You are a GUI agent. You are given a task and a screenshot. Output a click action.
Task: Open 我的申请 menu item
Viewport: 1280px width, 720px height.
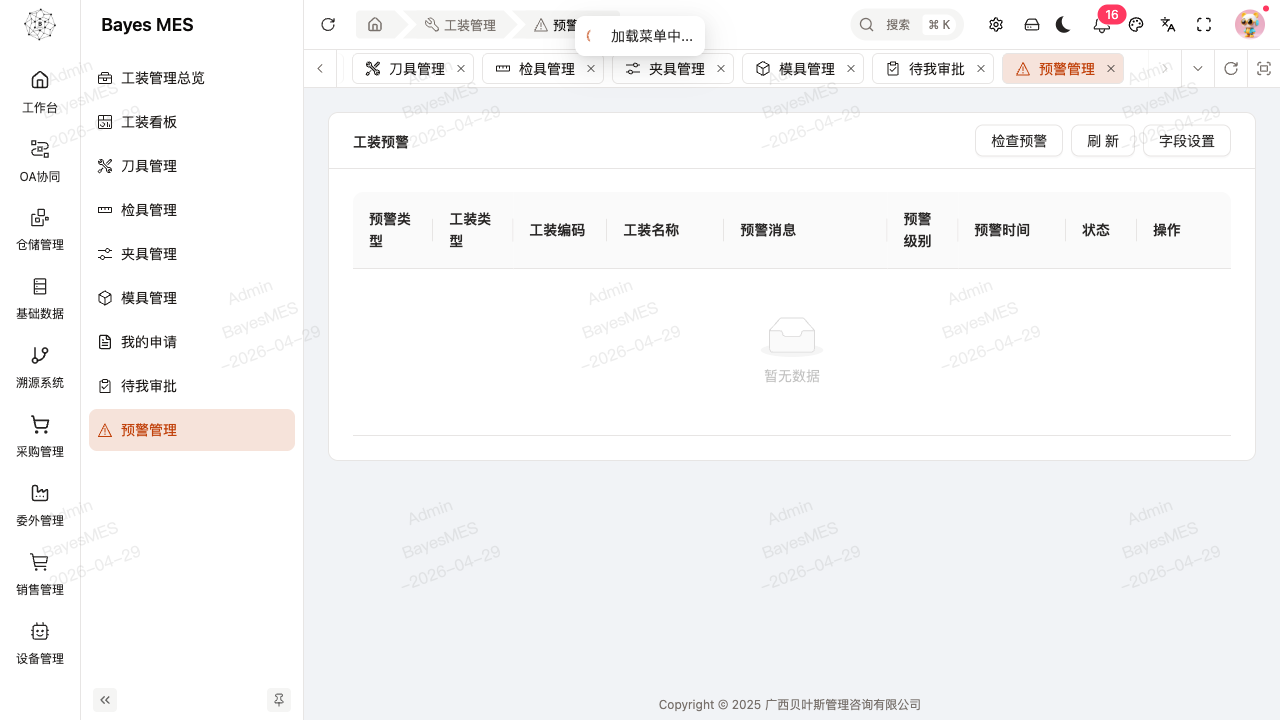pyautogui.click(x=192, y=342)
